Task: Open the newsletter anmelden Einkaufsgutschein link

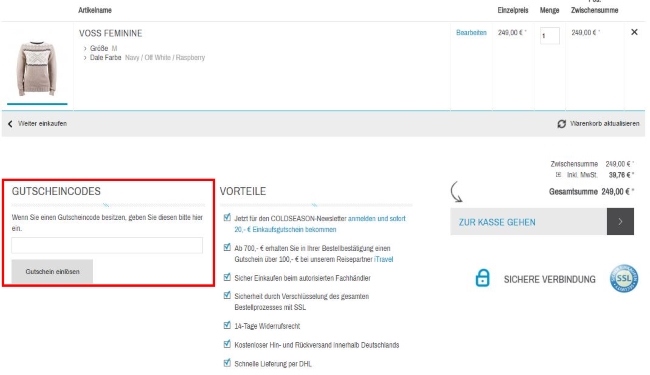Action: pos(320,224)
